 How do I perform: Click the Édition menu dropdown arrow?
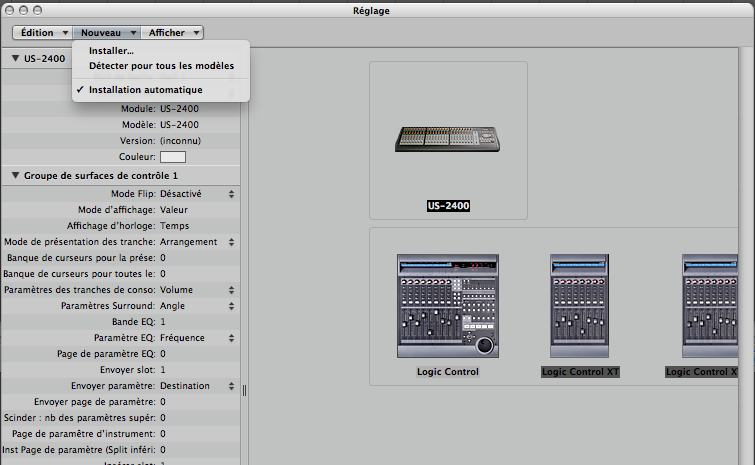pyautogui.click(x=65, y=33)
